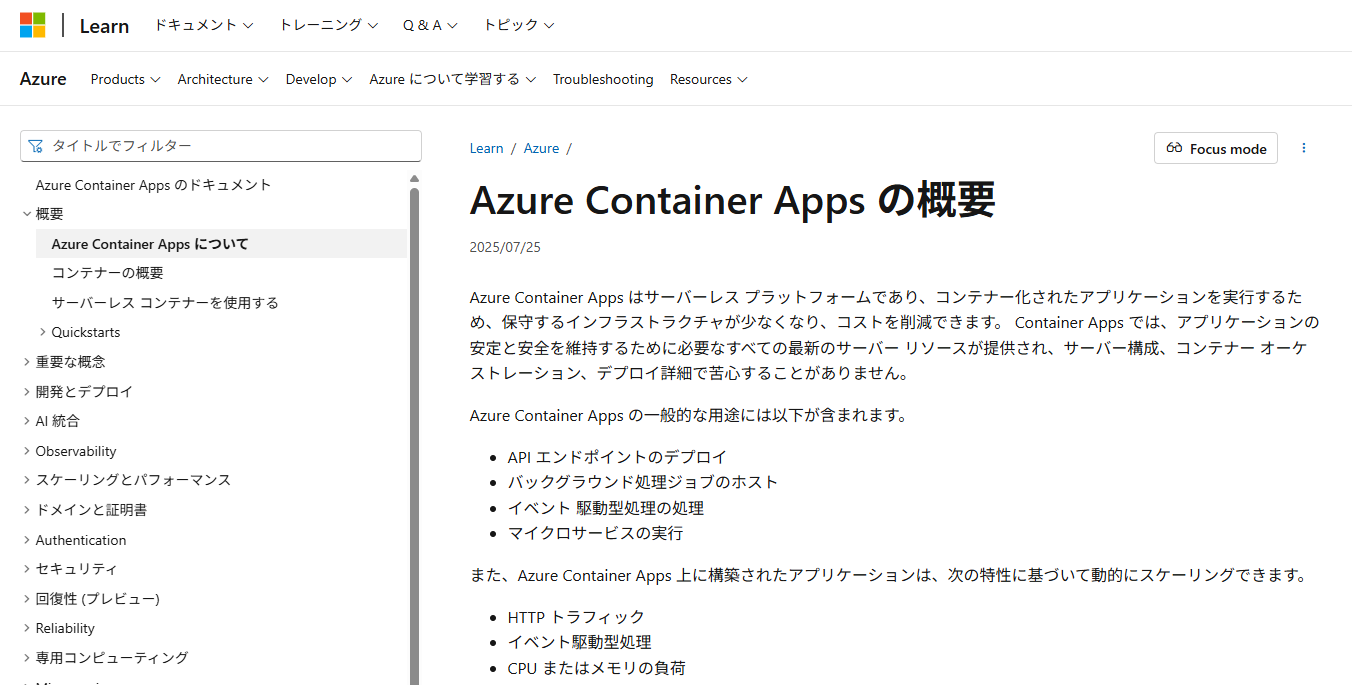Click the Learn breadcrumb link

click(x=486, y=148)
